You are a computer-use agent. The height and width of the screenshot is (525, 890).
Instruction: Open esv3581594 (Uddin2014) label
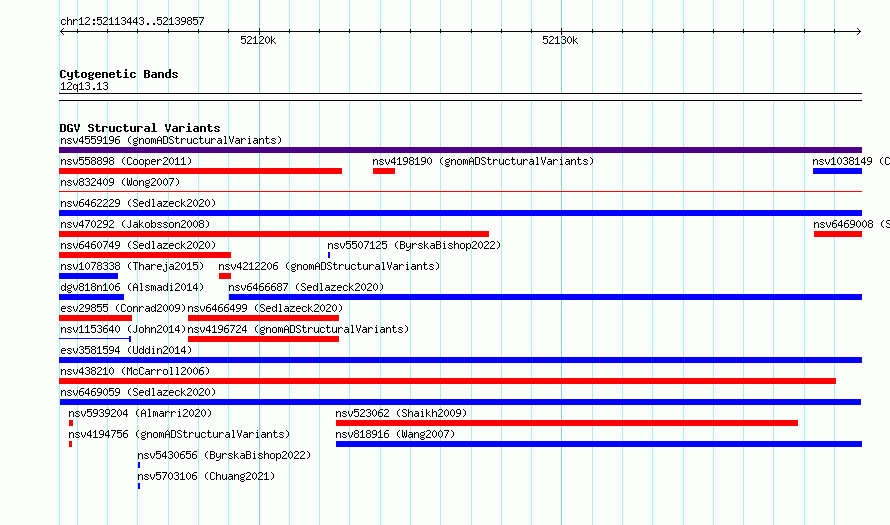(126, 350)
